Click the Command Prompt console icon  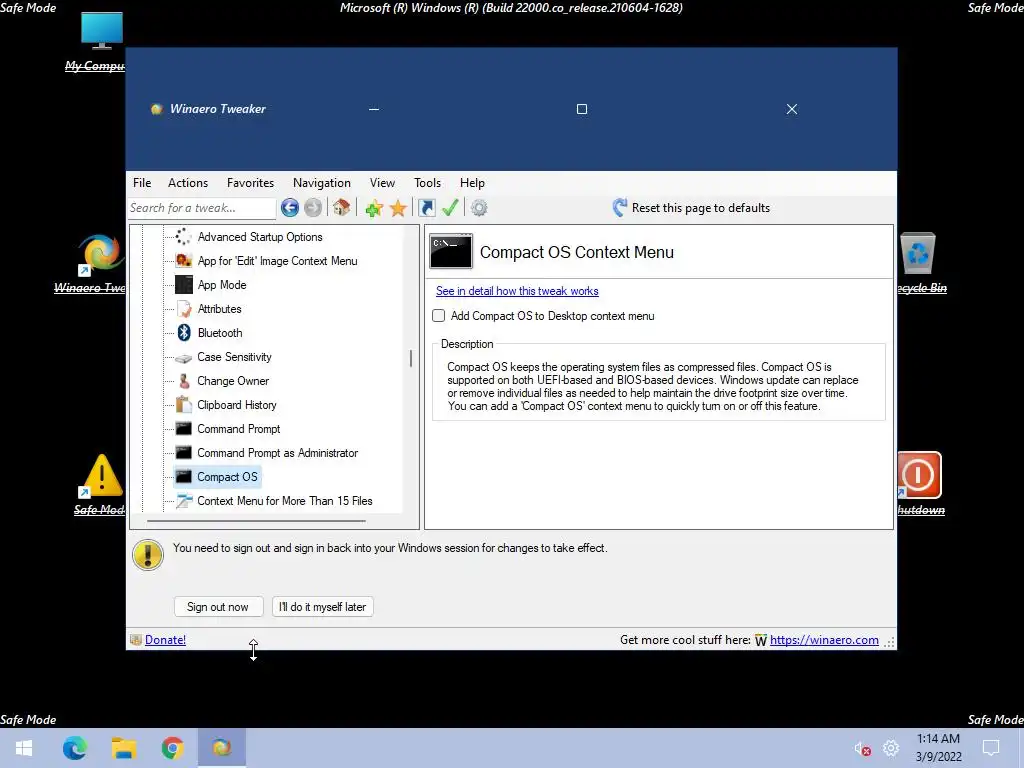184,428
